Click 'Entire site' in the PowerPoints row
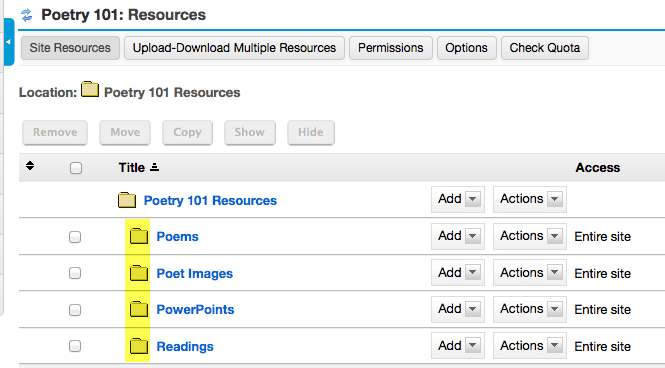 [x=602, y=309]
